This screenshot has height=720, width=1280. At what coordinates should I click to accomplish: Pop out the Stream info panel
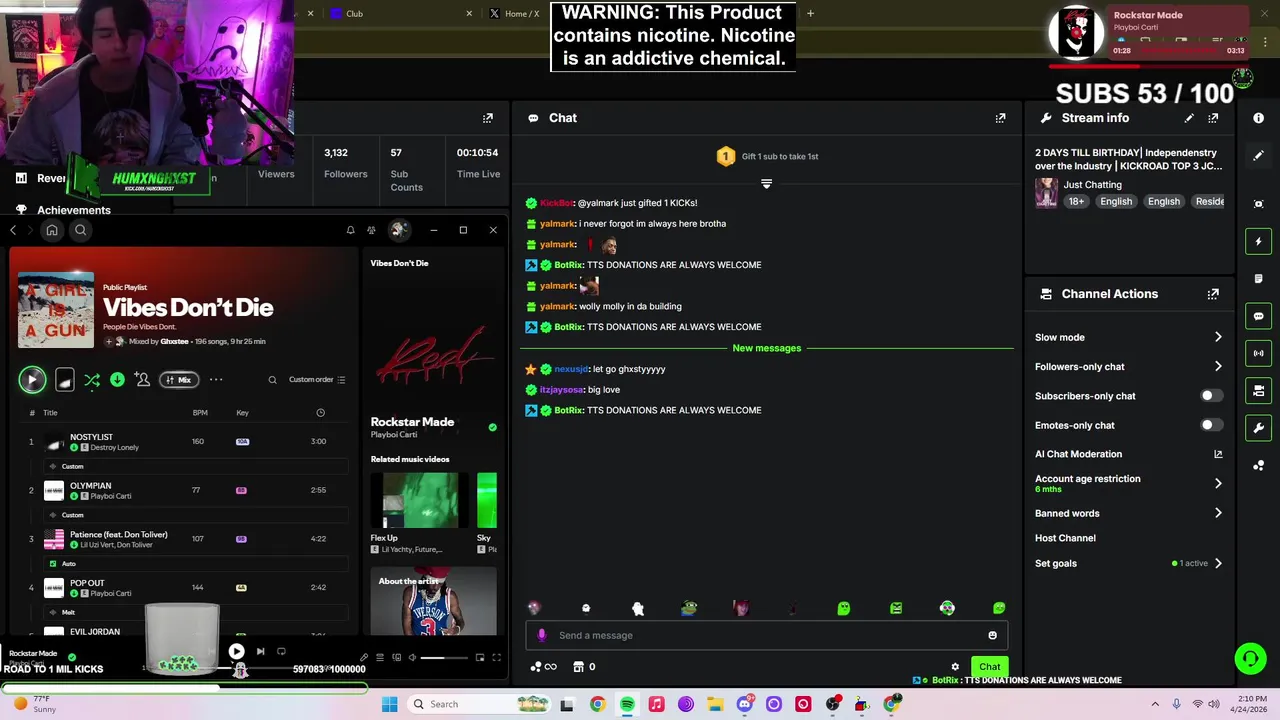click(1213, 118)
